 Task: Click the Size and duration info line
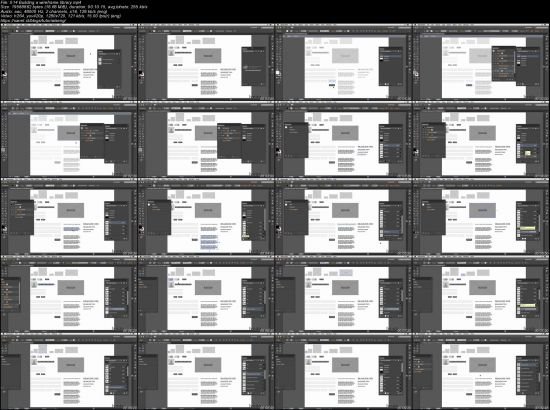[74, 7]
